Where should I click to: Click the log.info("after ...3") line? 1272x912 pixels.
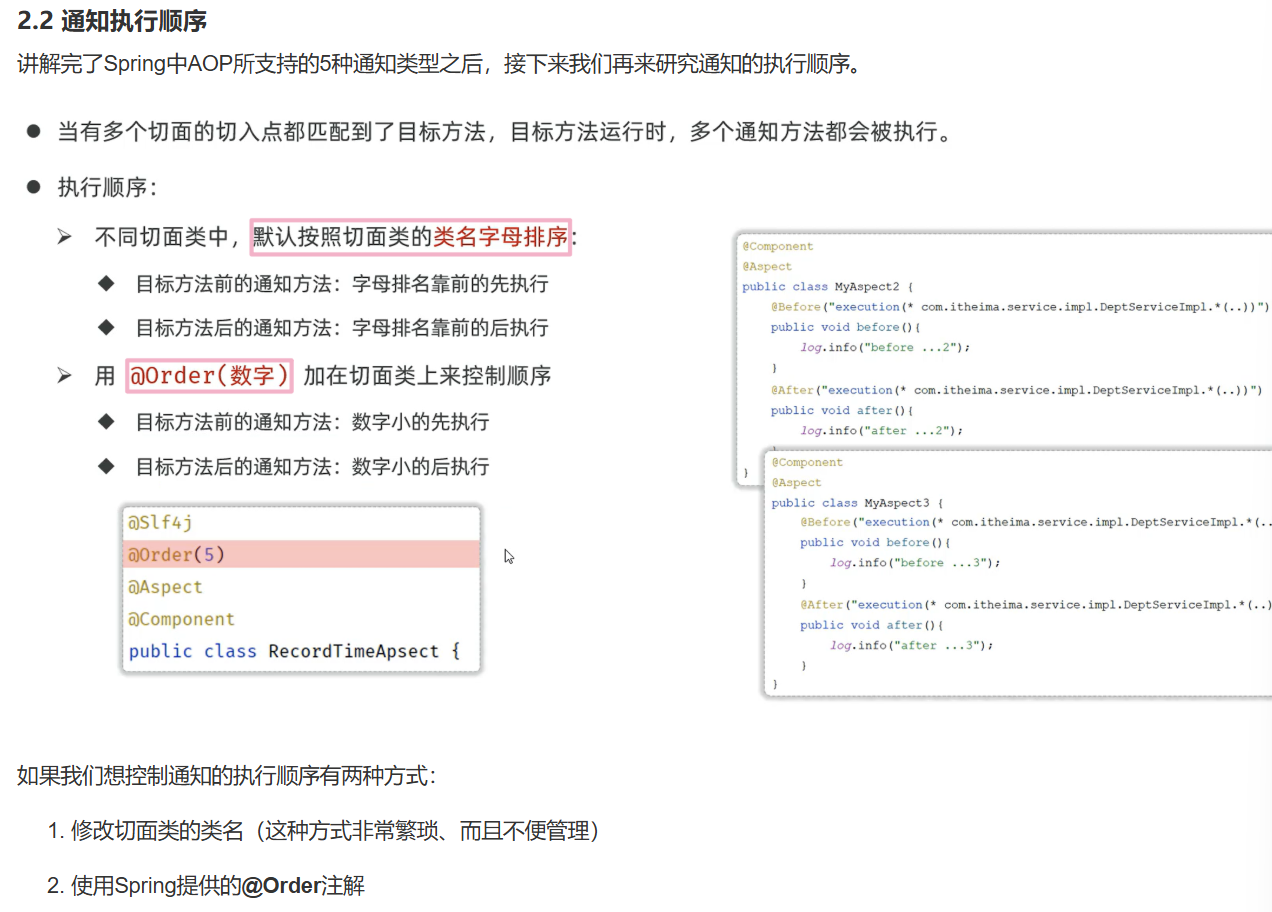[912, 645]
